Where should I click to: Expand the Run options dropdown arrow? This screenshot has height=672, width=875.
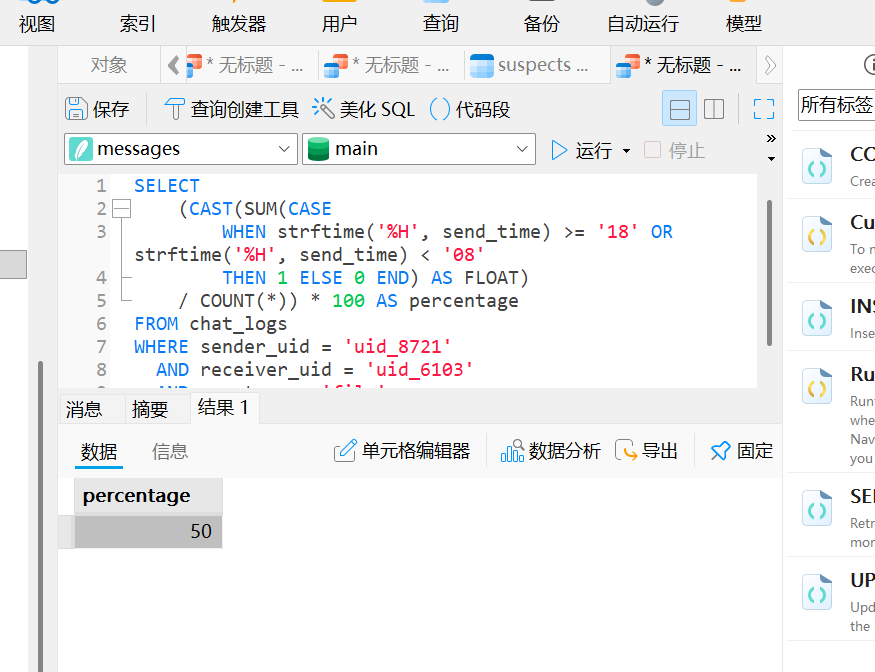[626, 151]
